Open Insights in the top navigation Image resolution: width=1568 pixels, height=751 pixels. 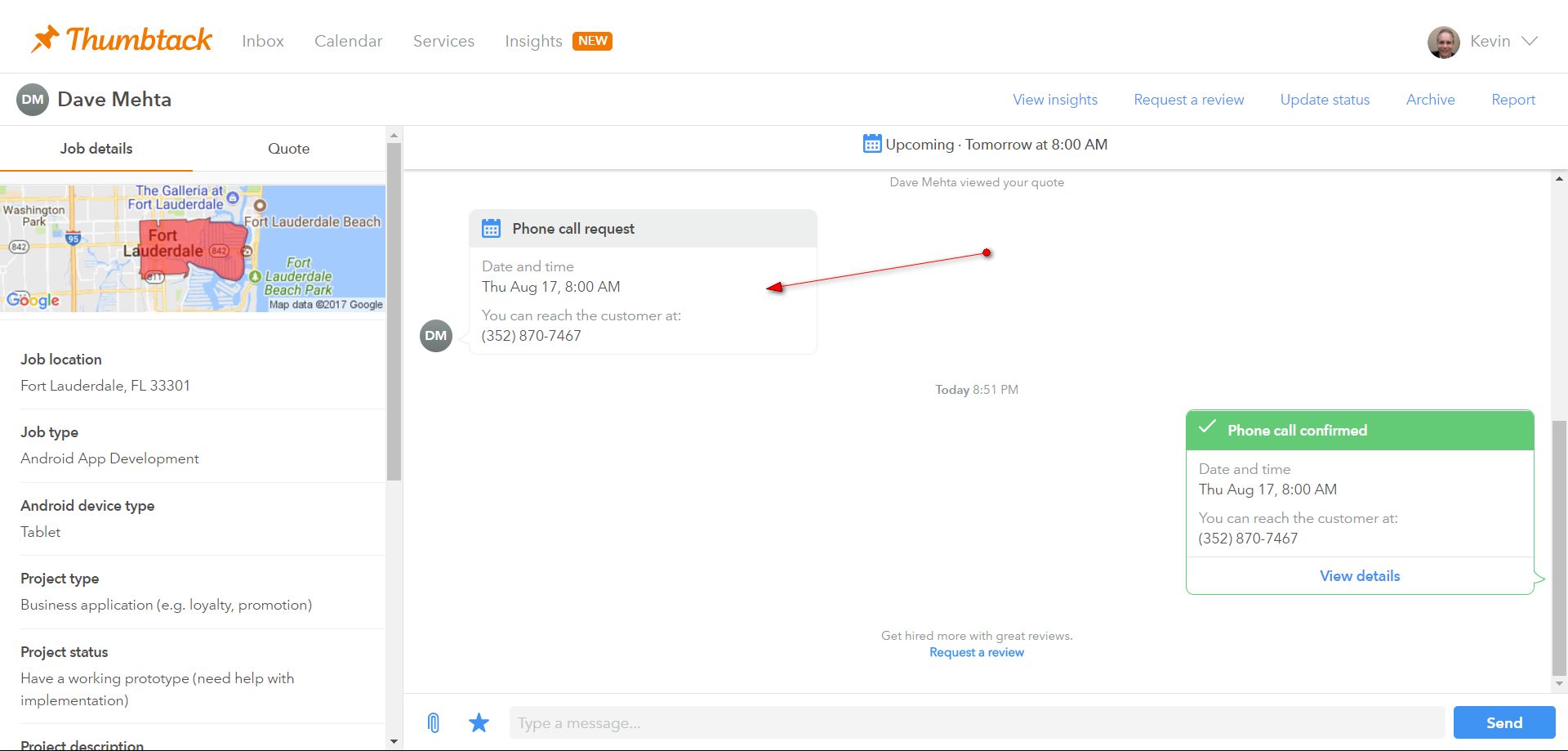pyautogui.click(x=533, y=41)
